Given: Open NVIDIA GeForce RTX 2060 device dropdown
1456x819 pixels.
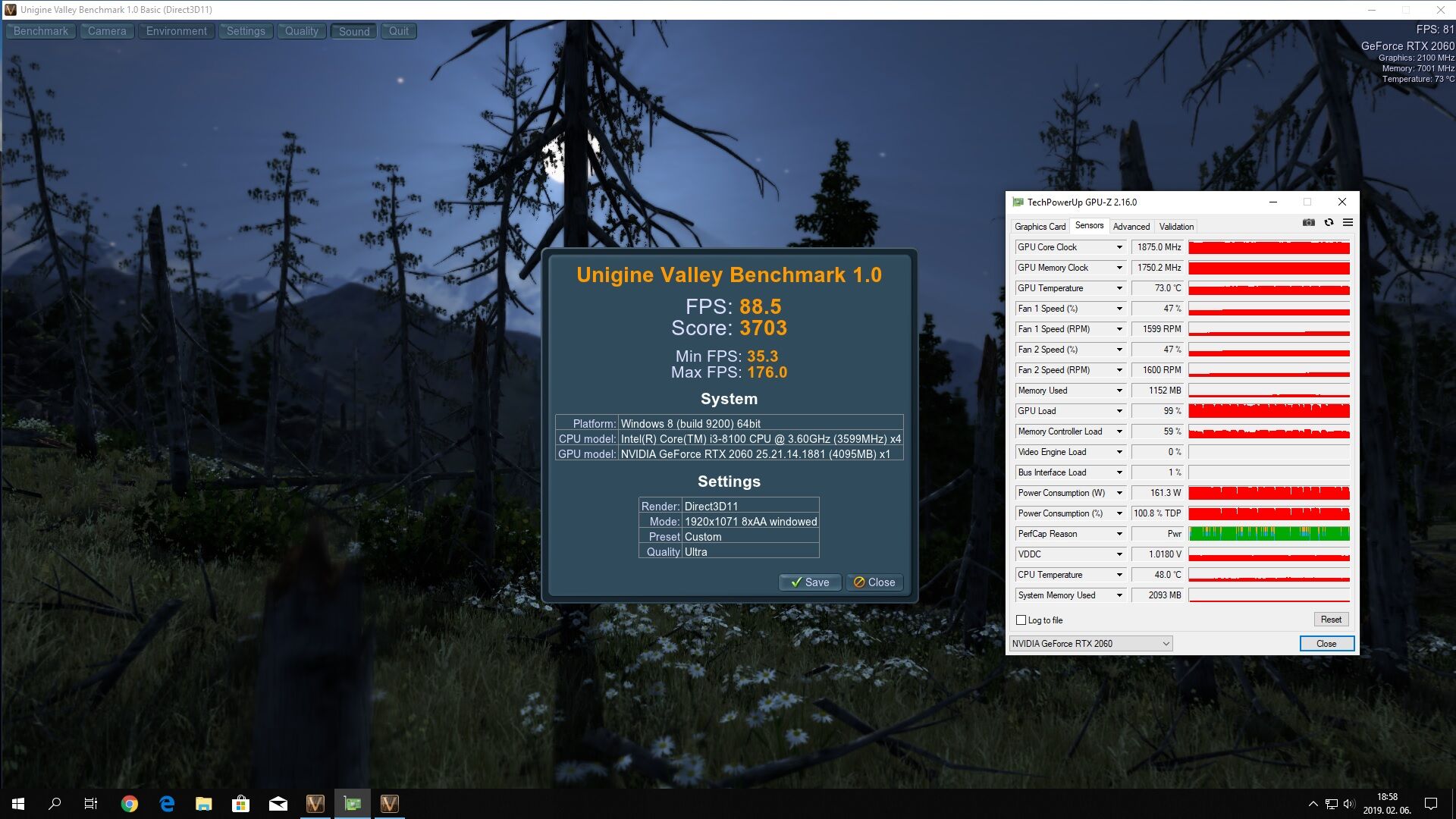Looking at the screenshot, I should [1090, 644].
